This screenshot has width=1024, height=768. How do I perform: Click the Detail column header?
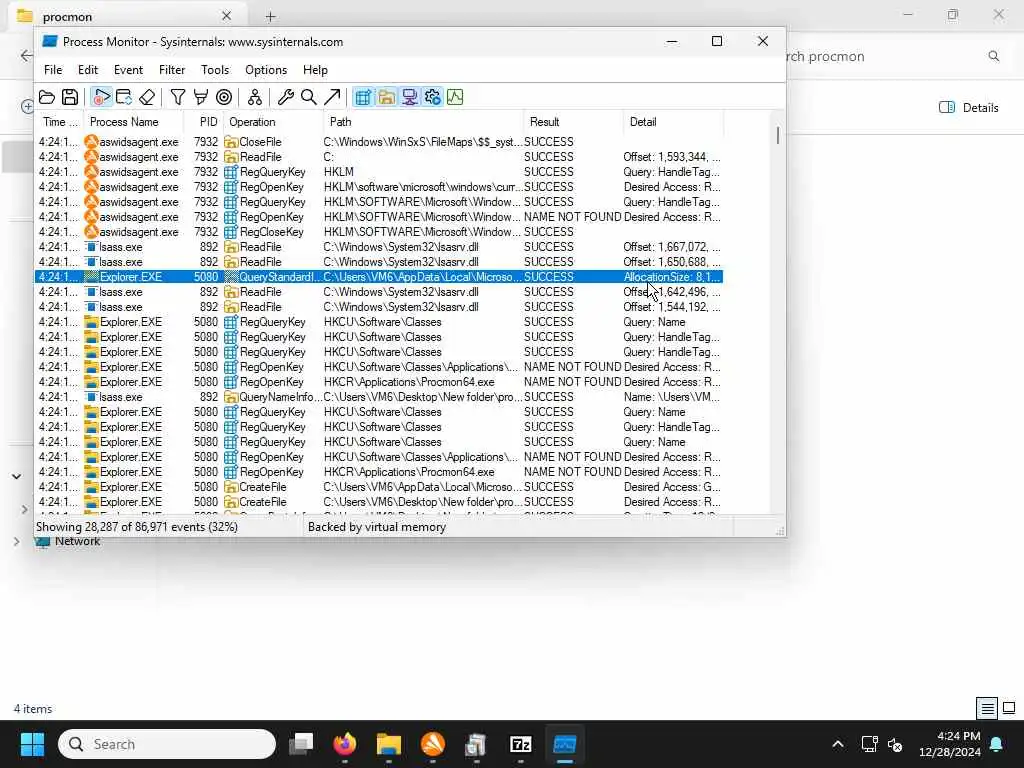pyautogui.click(x=673, y=122)
